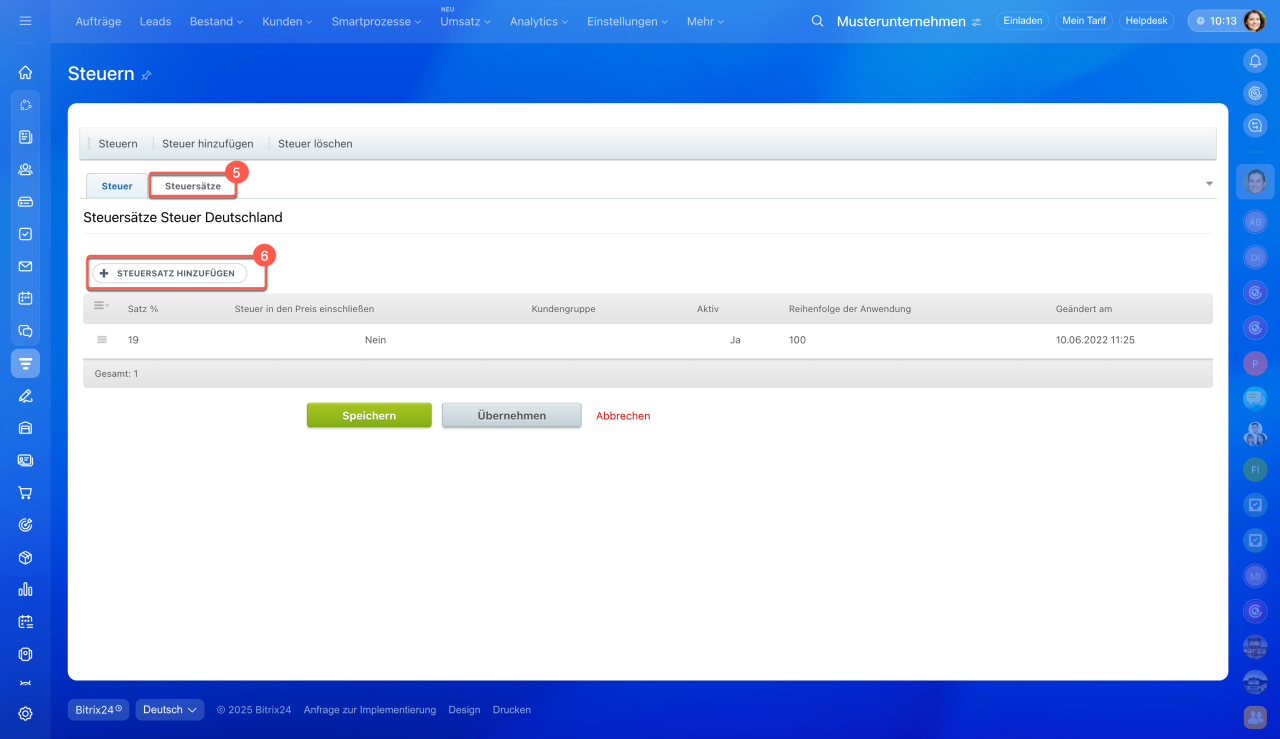Open the settings gear icon in sidebar
This screenshot has height=739, width=1280.
click(25, 713)
